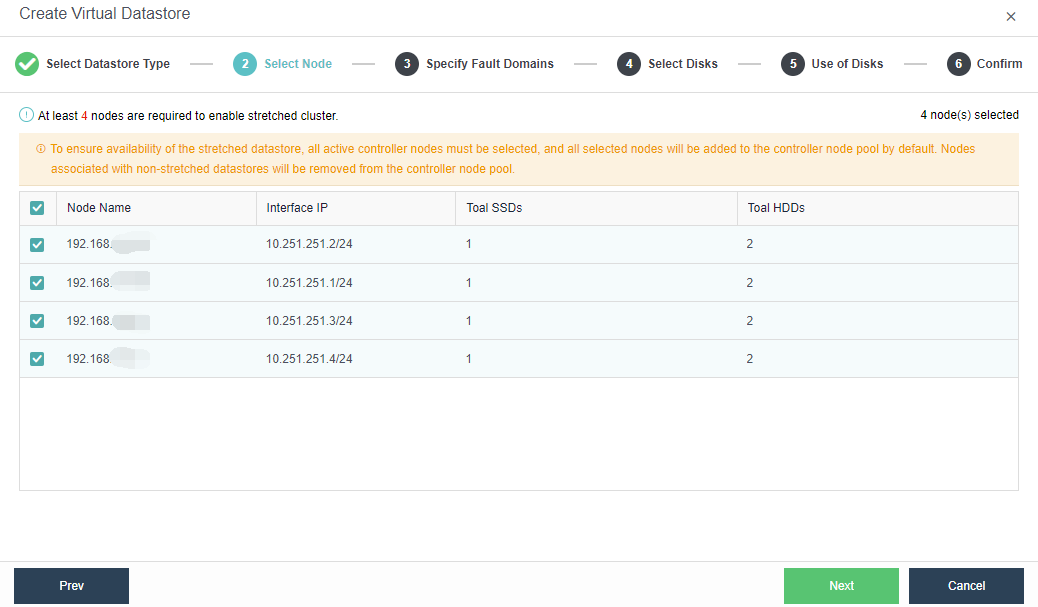Click the Confirm step label
The height and width of the screenshot is (607, 1038).
point(999,63)
